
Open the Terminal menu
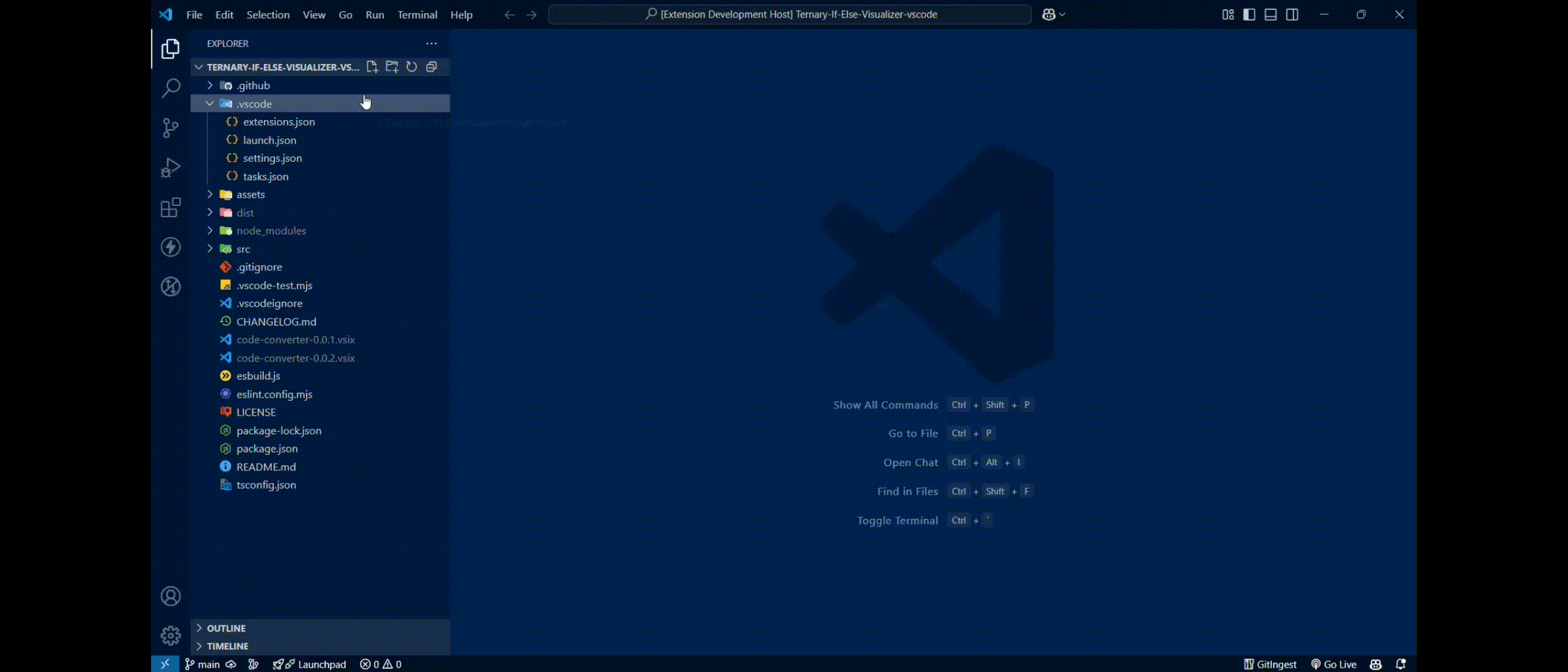point(417,14)
